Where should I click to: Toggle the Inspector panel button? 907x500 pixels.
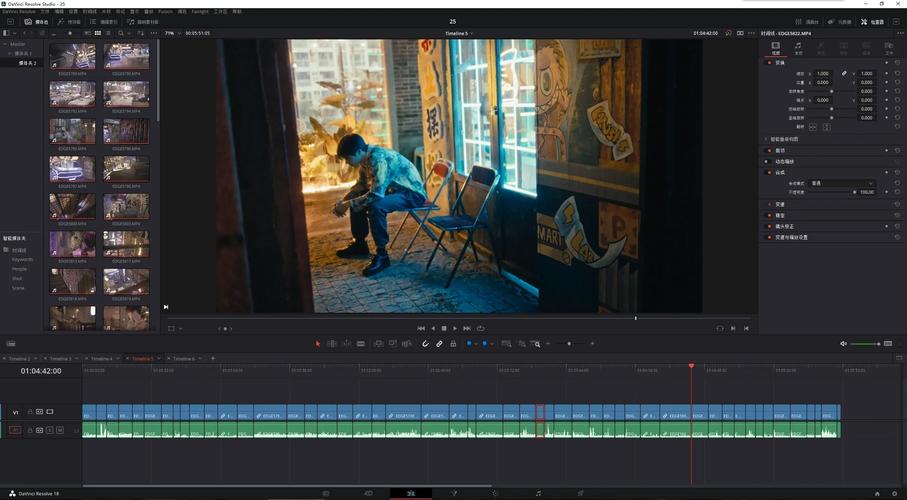point(872,21)
